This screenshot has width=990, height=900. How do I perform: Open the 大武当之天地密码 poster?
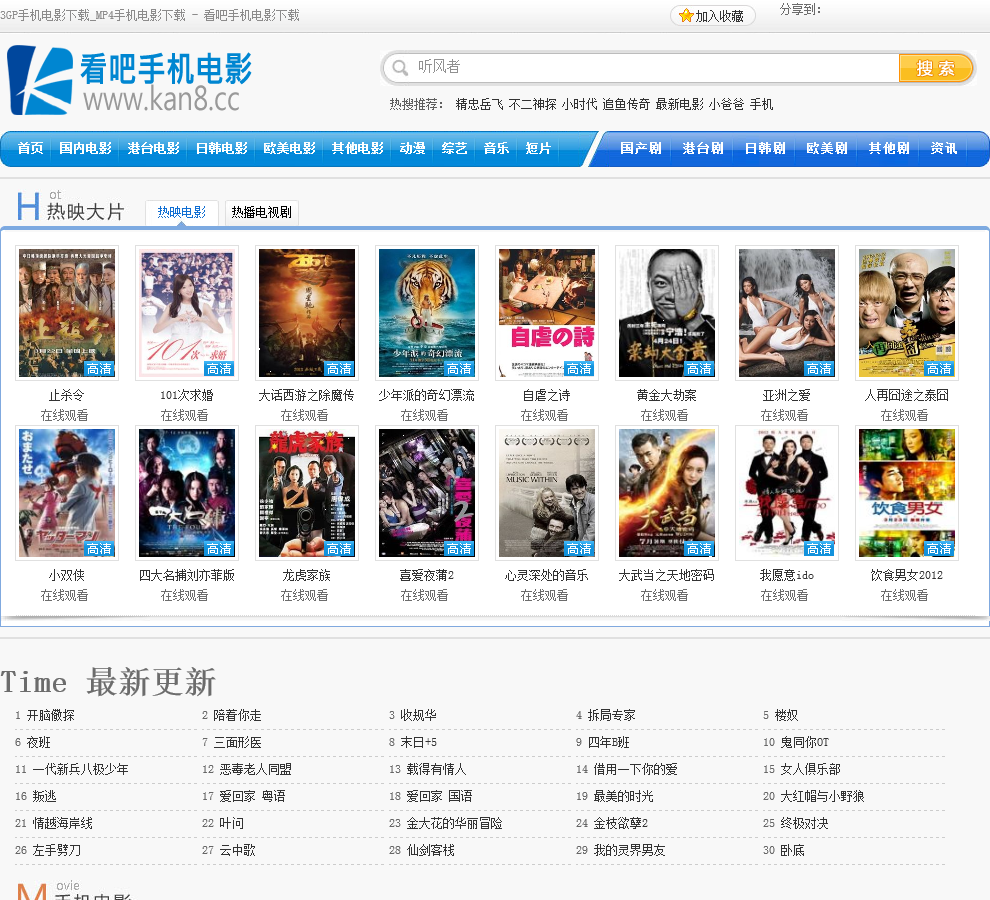pos(667,493)
